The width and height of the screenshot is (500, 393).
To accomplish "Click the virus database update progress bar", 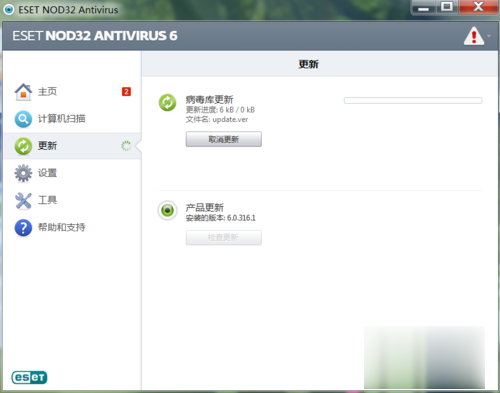I will pyautogui.click(x=413, y=100).
